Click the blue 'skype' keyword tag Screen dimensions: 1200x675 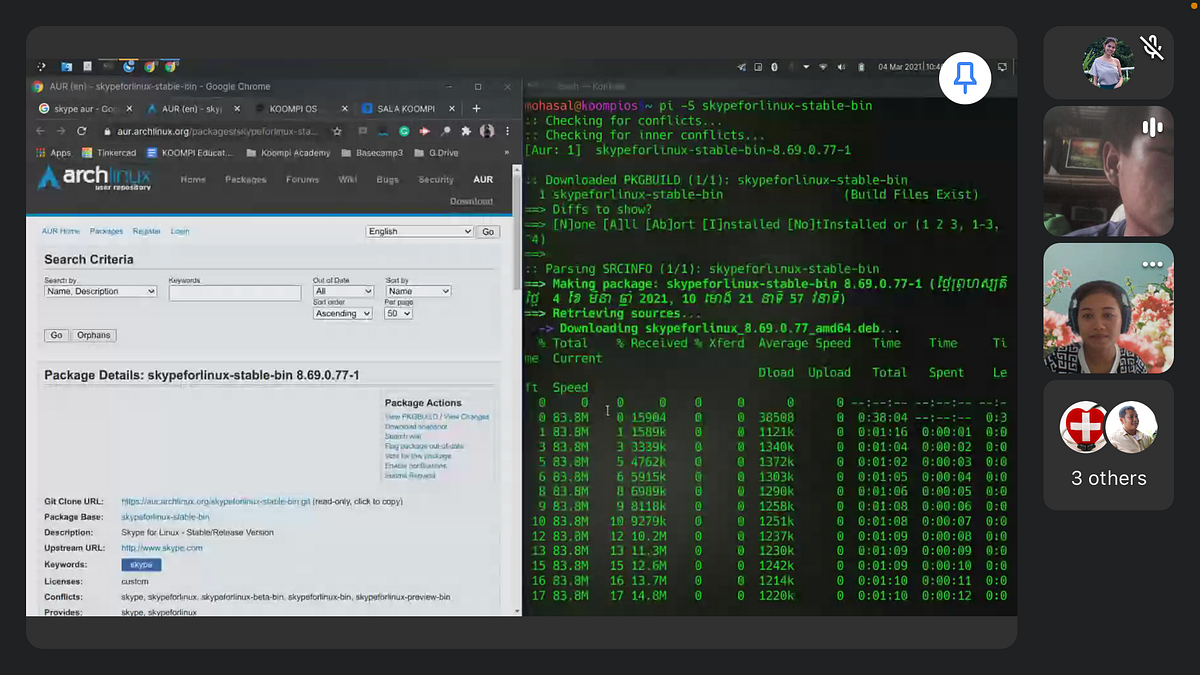[x=141, y=565]
